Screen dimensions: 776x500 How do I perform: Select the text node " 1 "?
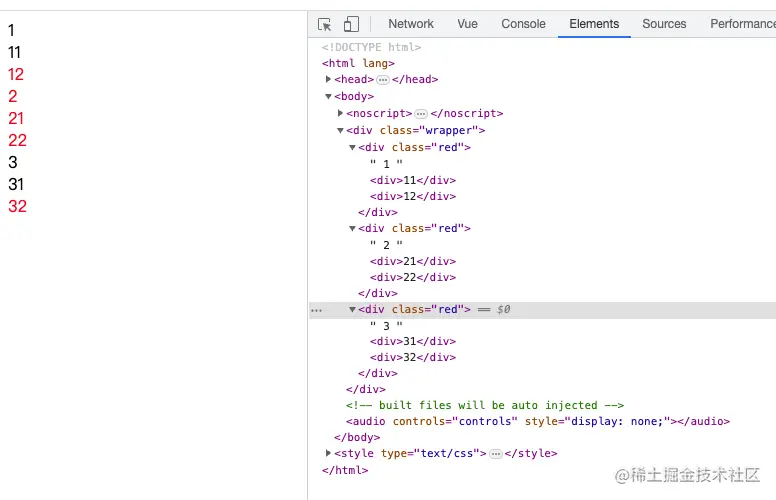[386, 164]
